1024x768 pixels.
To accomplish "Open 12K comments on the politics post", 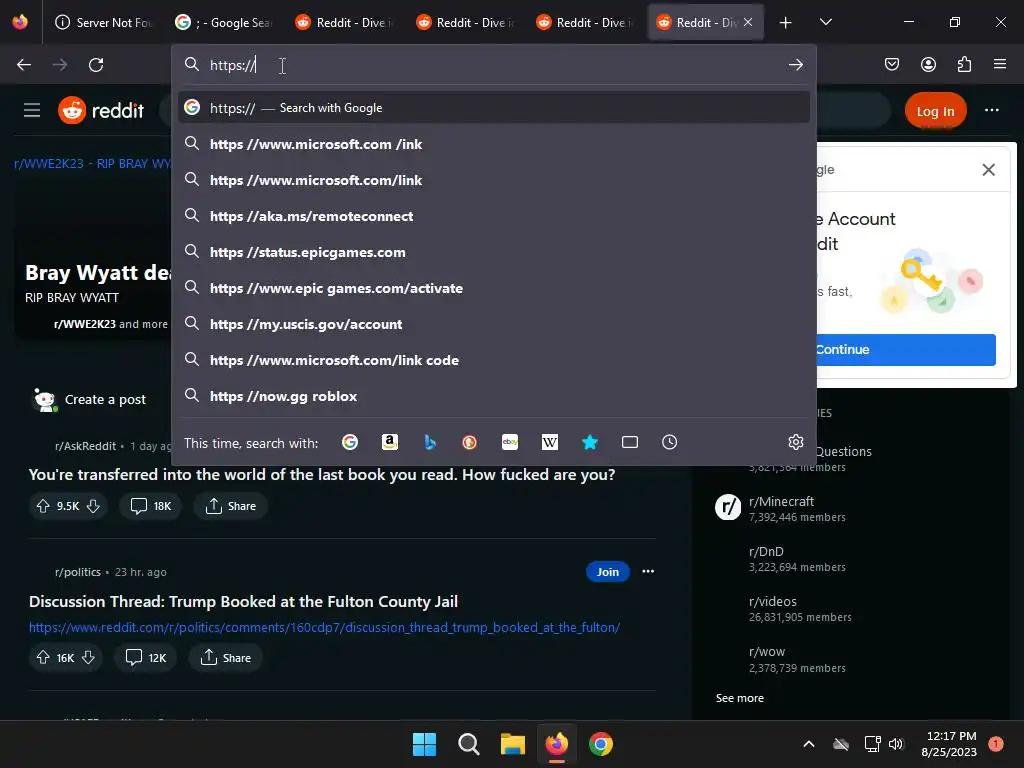I will tap(146, 658).
